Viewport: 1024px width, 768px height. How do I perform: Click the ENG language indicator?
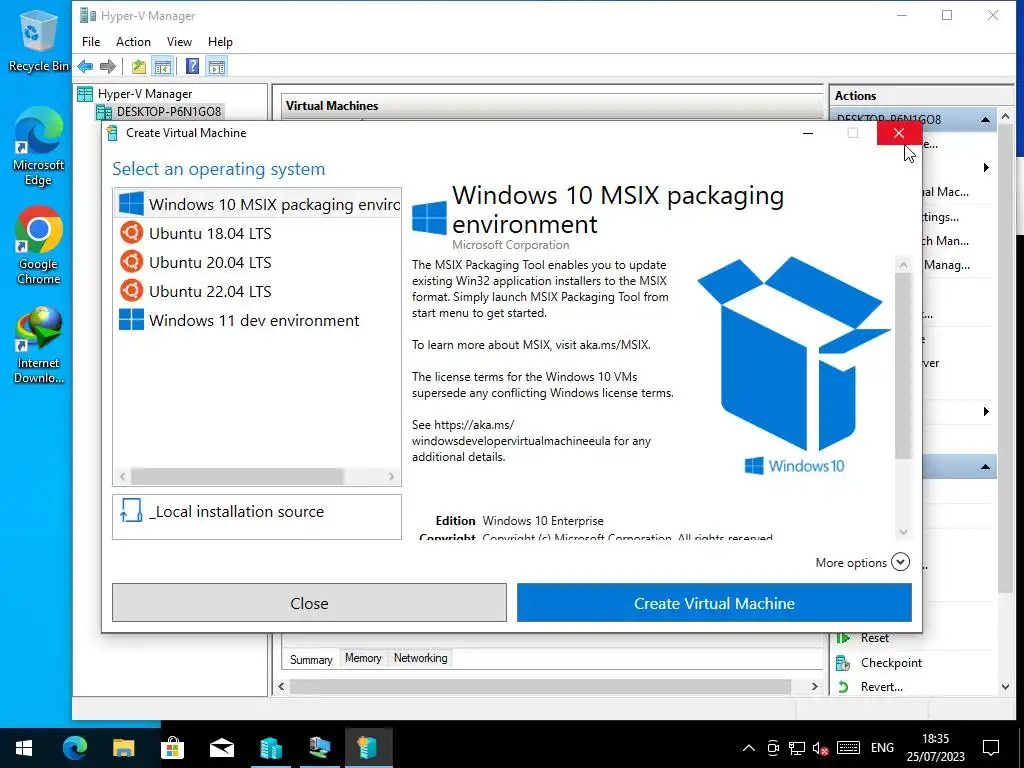882,748
